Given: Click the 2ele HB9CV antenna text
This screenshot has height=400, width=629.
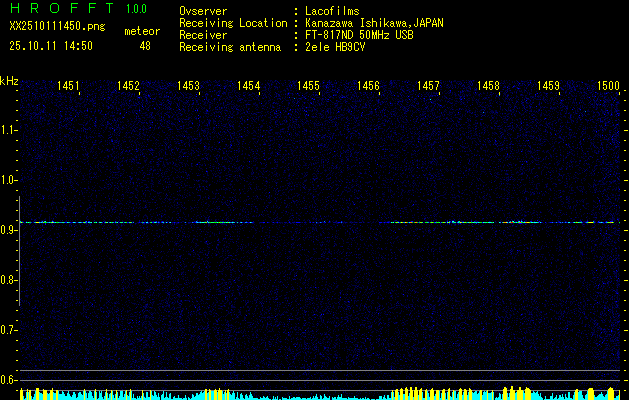Looking at the screenshot, I should [x=338, y=46].
